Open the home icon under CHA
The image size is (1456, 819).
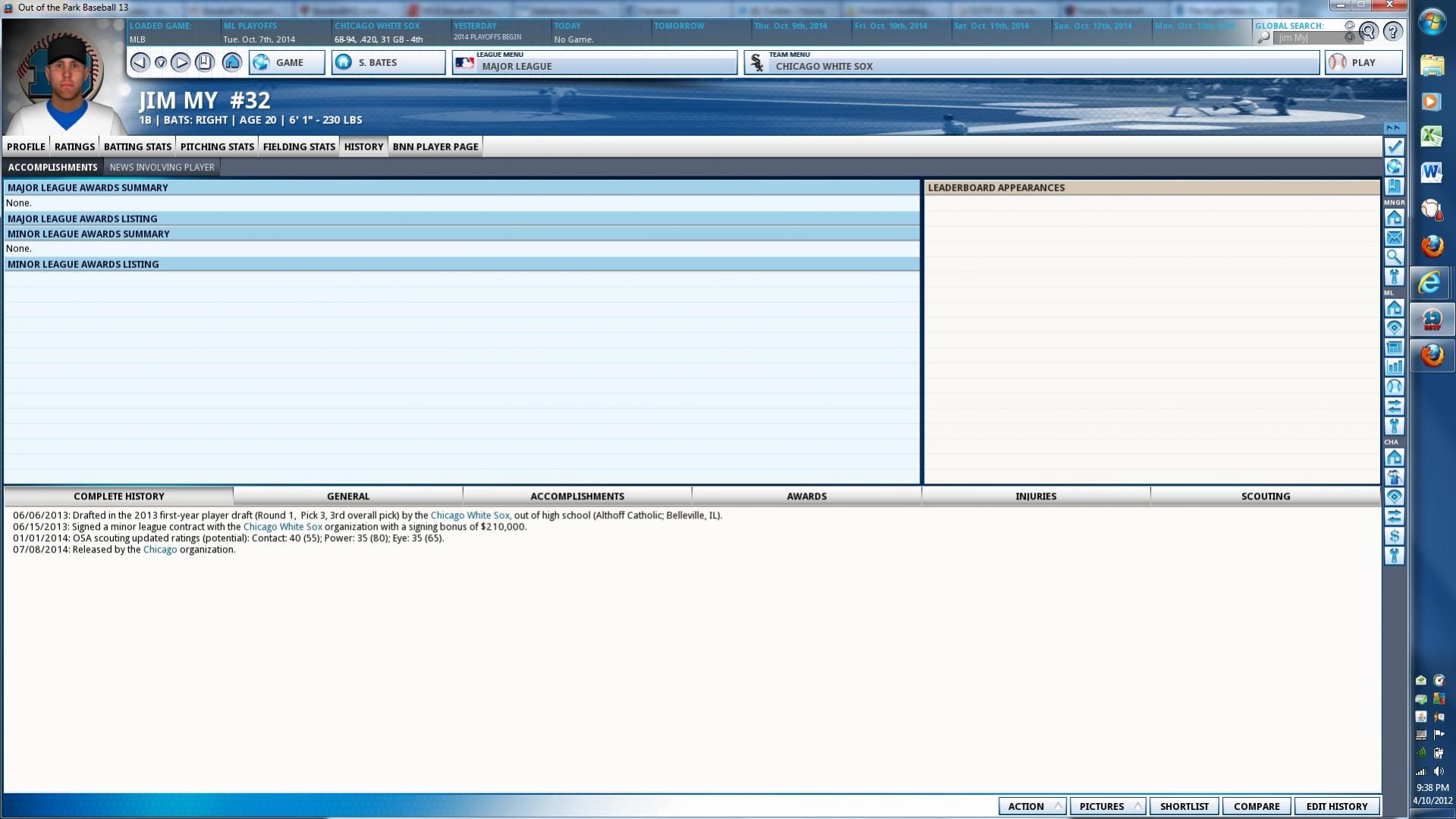(1395, 458)
